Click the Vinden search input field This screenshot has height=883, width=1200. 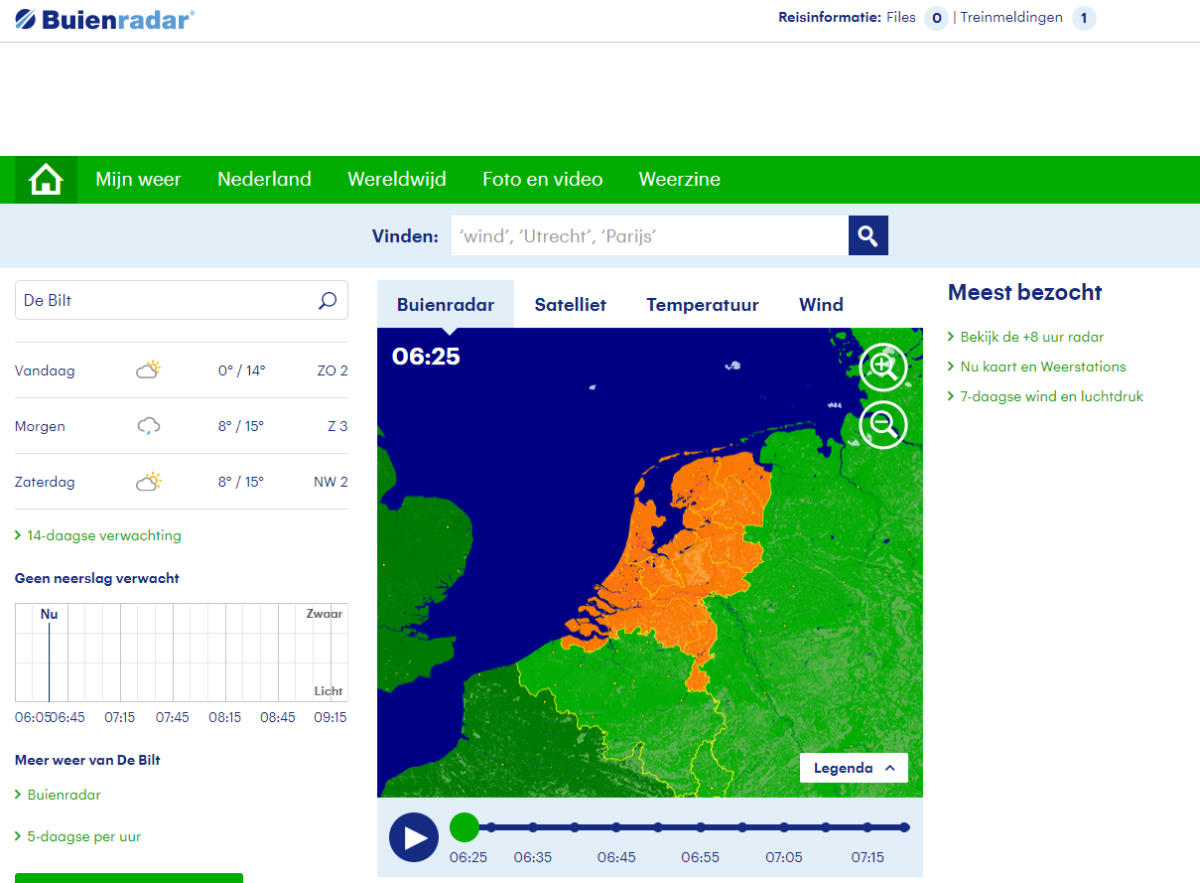coord(649,236)
